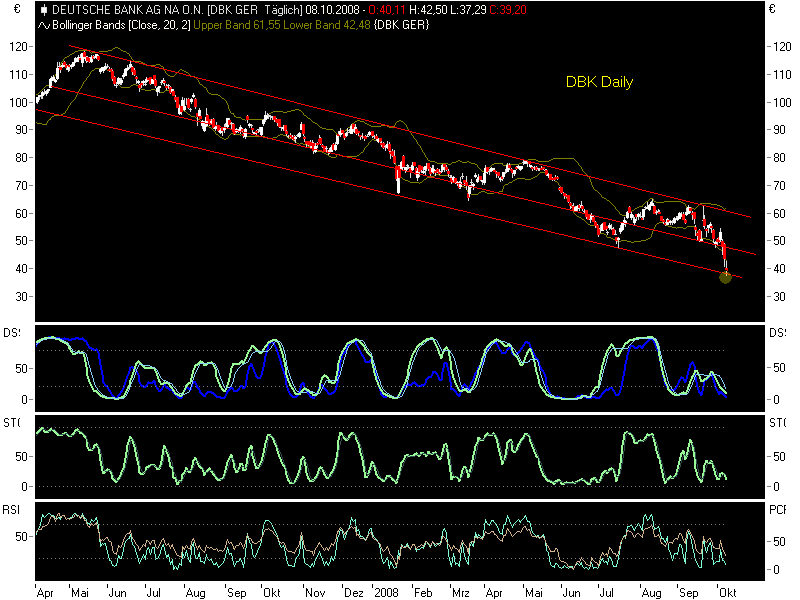The image size is (800, 600).
Task: Click the 120 price label on left axis
Action: point(18,47)
